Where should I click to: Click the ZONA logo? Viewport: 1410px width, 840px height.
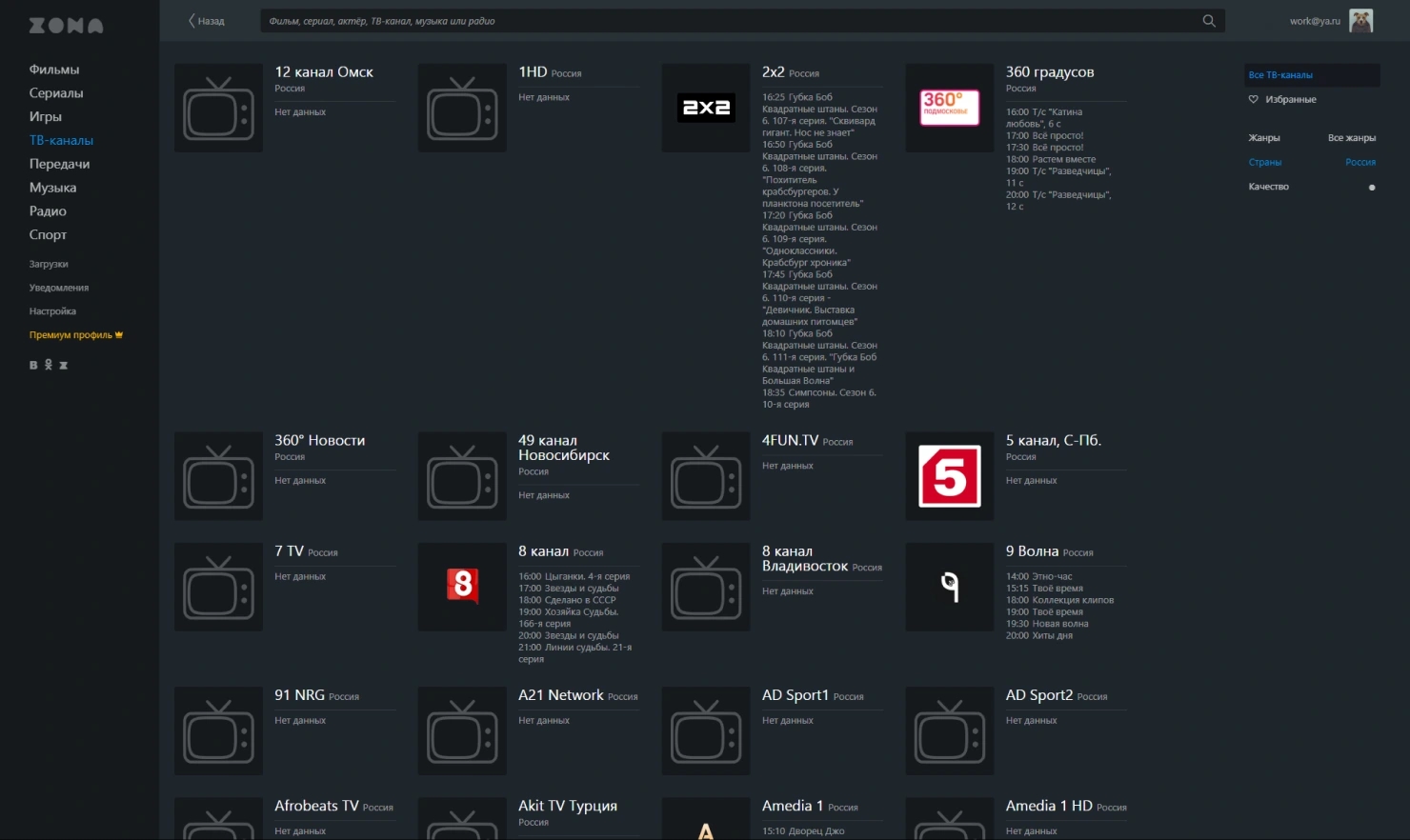click(x=66, y=26)
